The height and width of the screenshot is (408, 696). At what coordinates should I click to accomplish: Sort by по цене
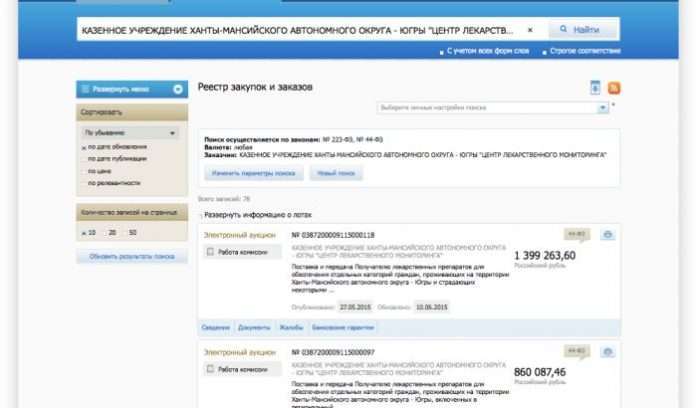[x=99, y=171]
